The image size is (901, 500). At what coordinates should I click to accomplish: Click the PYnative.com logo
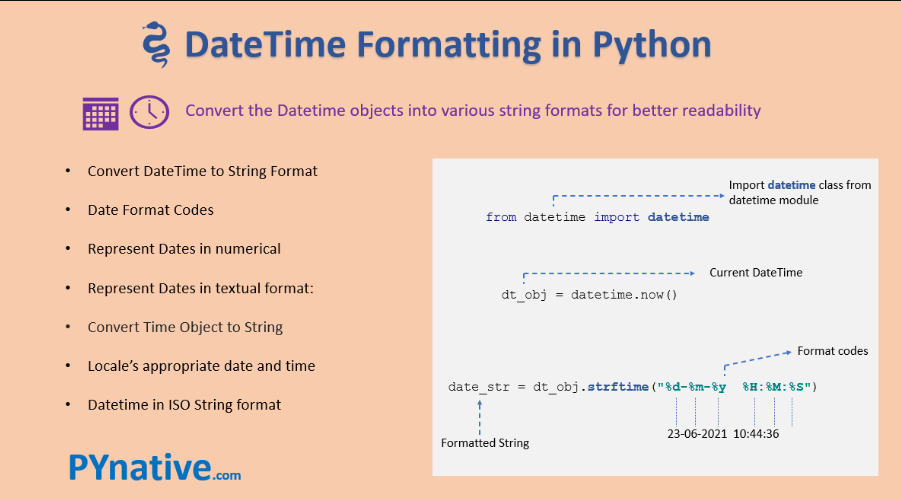click(x=155, y=467)
